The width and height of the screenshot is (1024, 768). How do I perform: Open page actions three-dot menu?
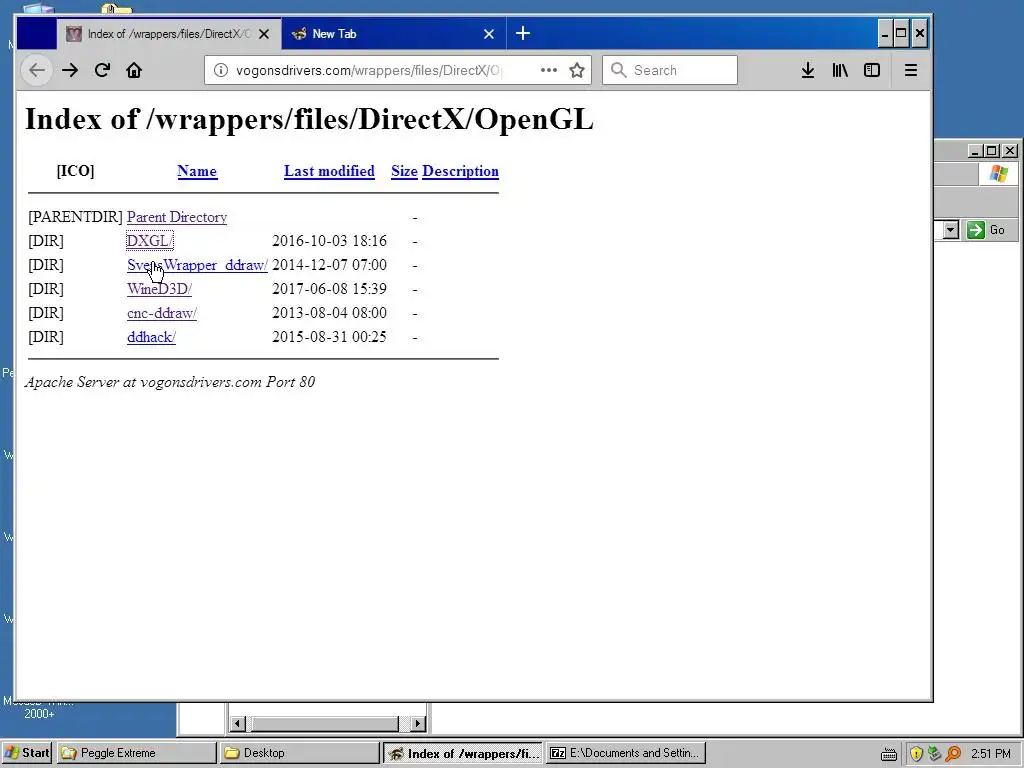click(549, 70)
